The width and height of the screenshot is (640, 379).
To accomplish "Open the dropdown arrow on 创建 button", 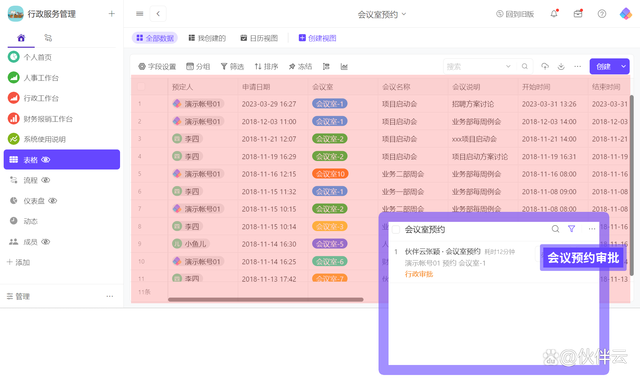I will pos(624,66).
